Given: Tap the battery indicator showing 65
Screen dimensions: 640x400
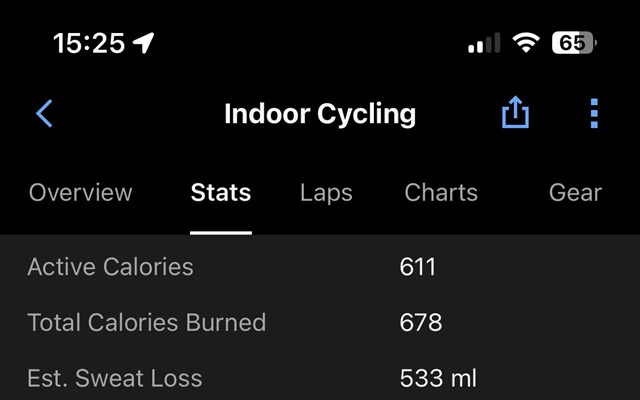Looking at the screenshot, I should click(573, 43).
